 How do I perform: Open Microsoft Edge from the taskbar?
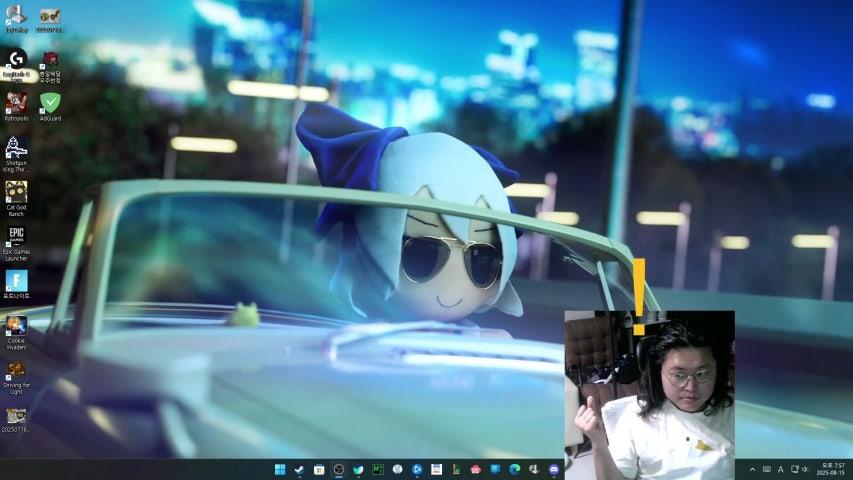pyautogui.click(x=515, y=469)
